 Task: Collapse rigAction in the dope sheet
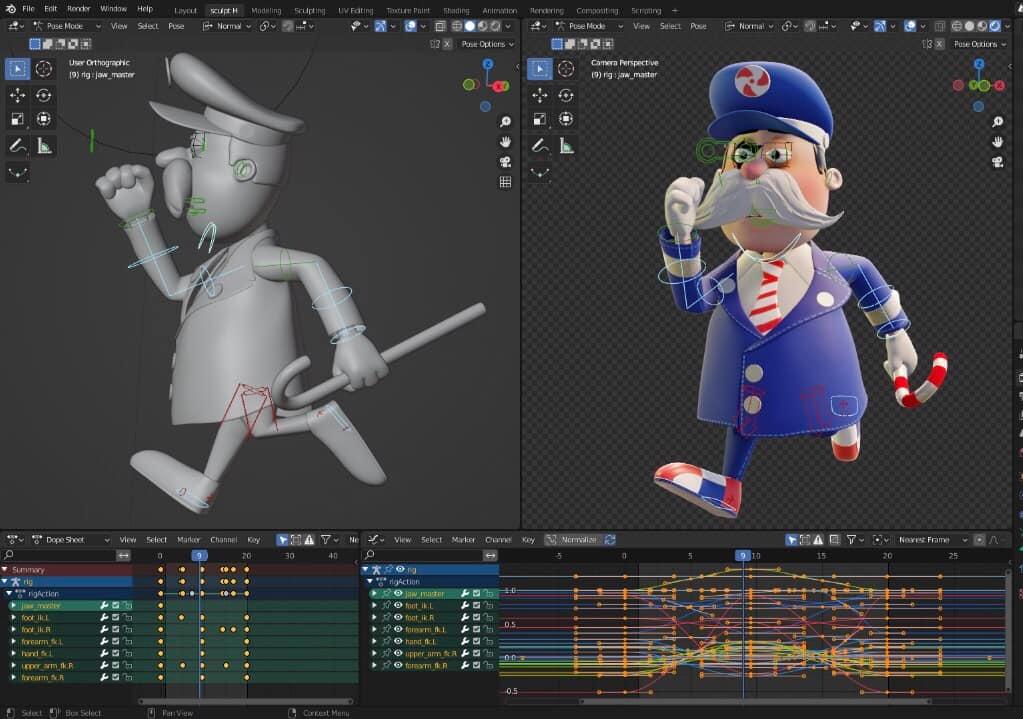tap(9, 594)
